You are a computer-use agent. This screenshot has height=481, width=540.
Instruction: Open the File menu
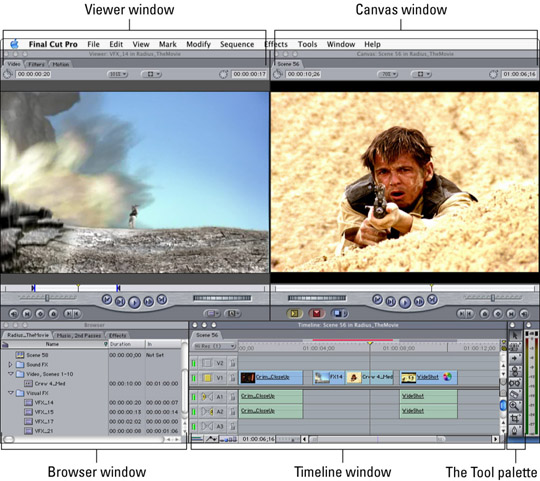pos(93,44)
